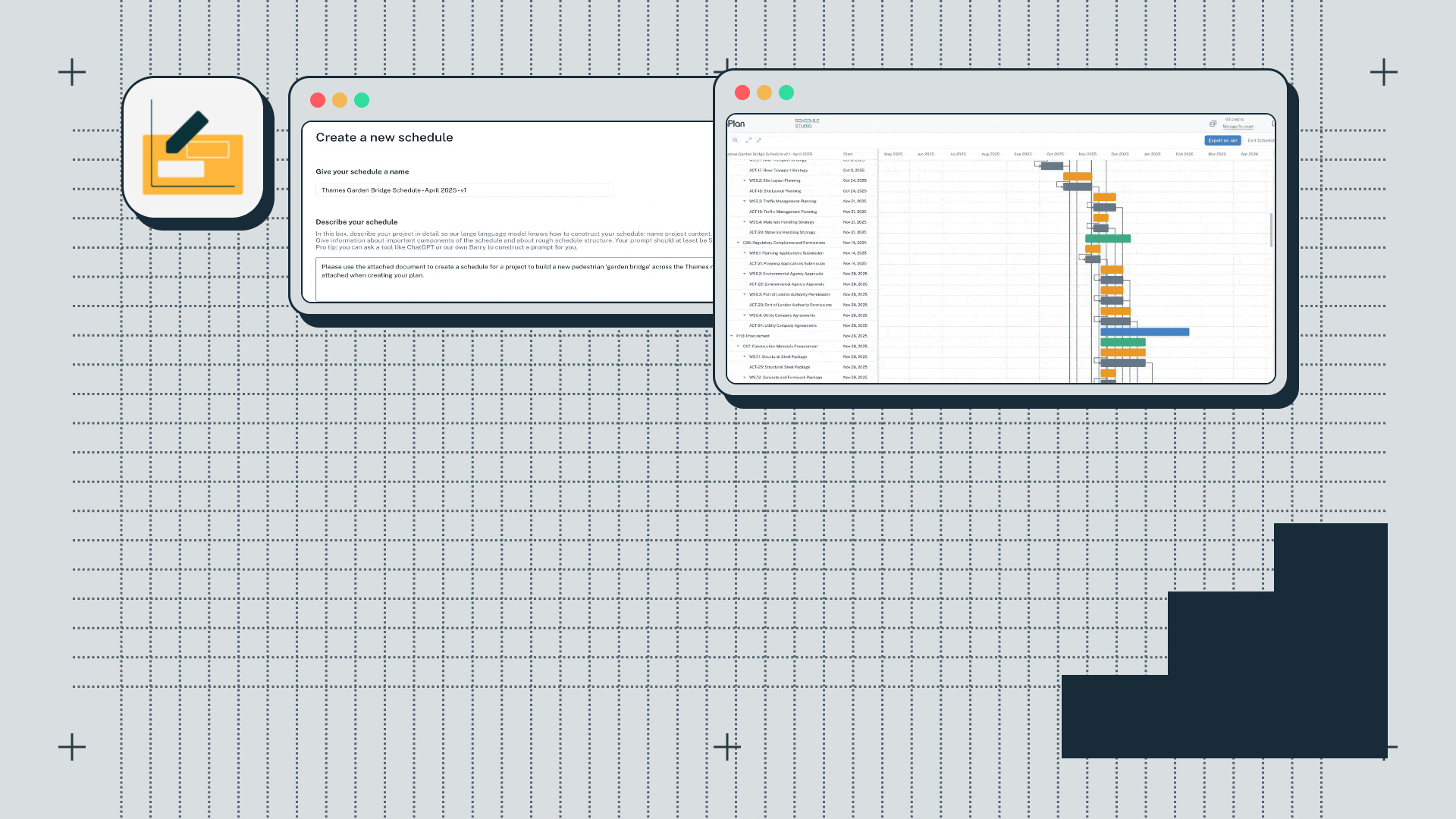Select the ACT-22: Environmental Agency Approvals row
The width and height of the screenshot is (1456, 819).
pos(802,284)
